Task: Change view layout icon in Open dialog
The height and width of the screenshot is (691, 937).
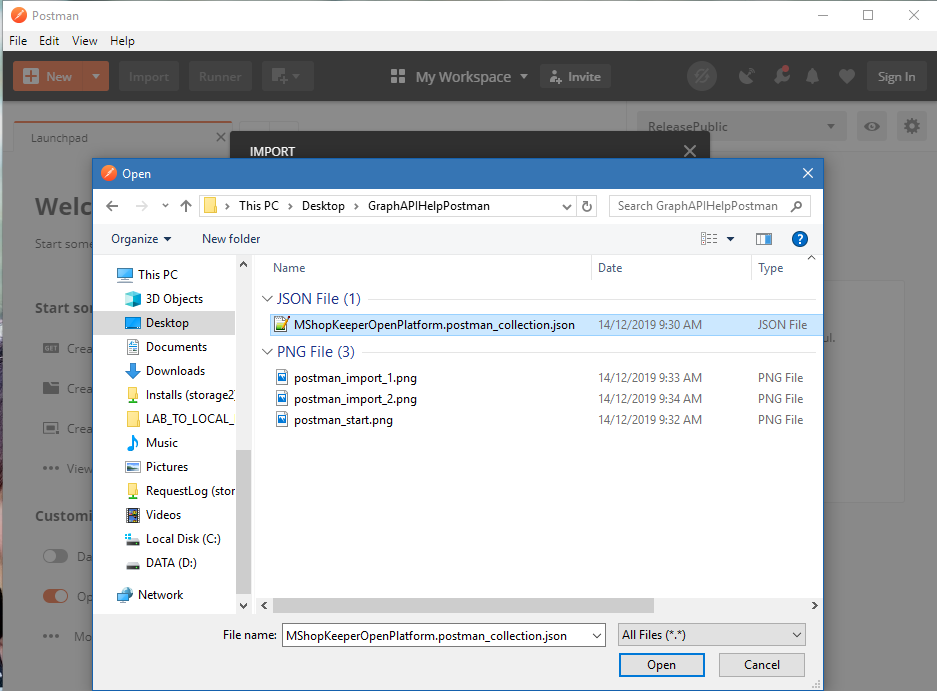Action: [x=709, y=239]
